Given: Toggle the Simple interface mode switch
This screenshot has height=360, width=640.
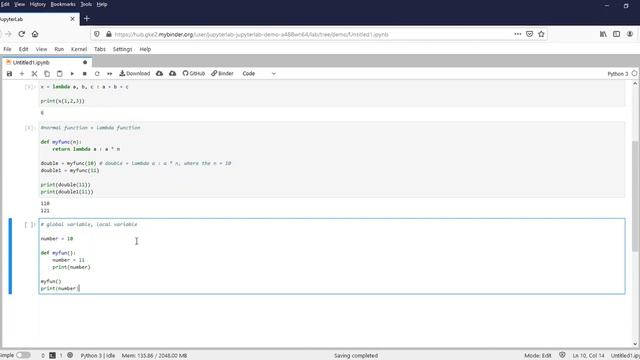Looking at the screenshot, I should point(23,355).
